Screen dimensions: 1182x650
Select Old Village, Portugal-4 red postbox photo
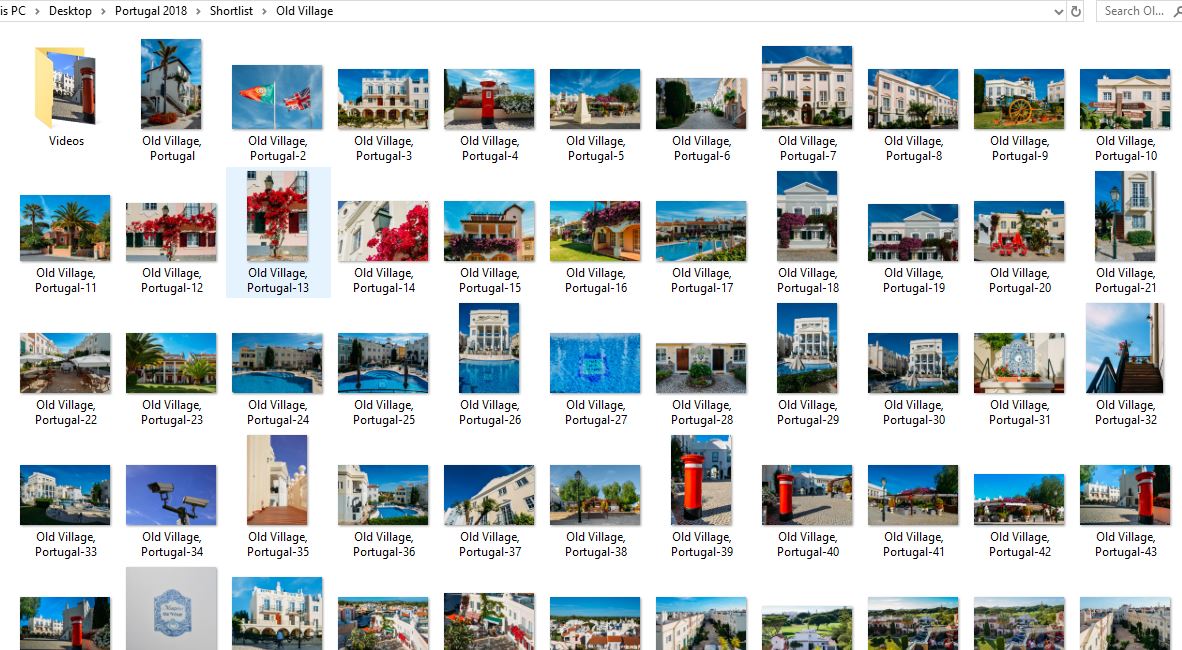[489, 99]
